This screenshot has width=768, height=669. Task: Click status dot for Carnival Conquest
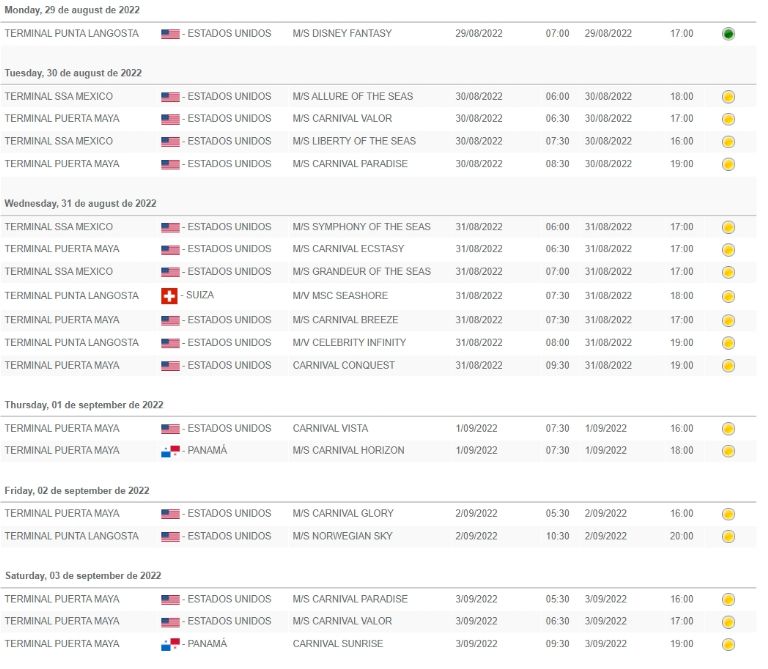[x=728, y=366]
